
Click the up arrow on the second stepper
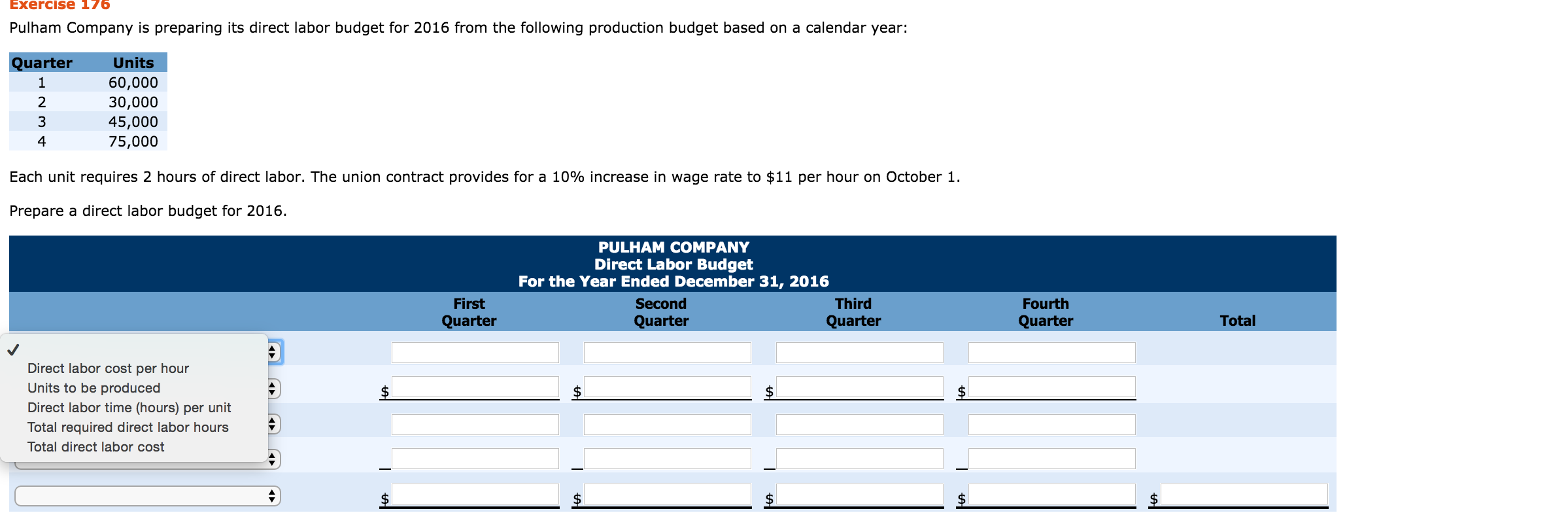point(271,384)
